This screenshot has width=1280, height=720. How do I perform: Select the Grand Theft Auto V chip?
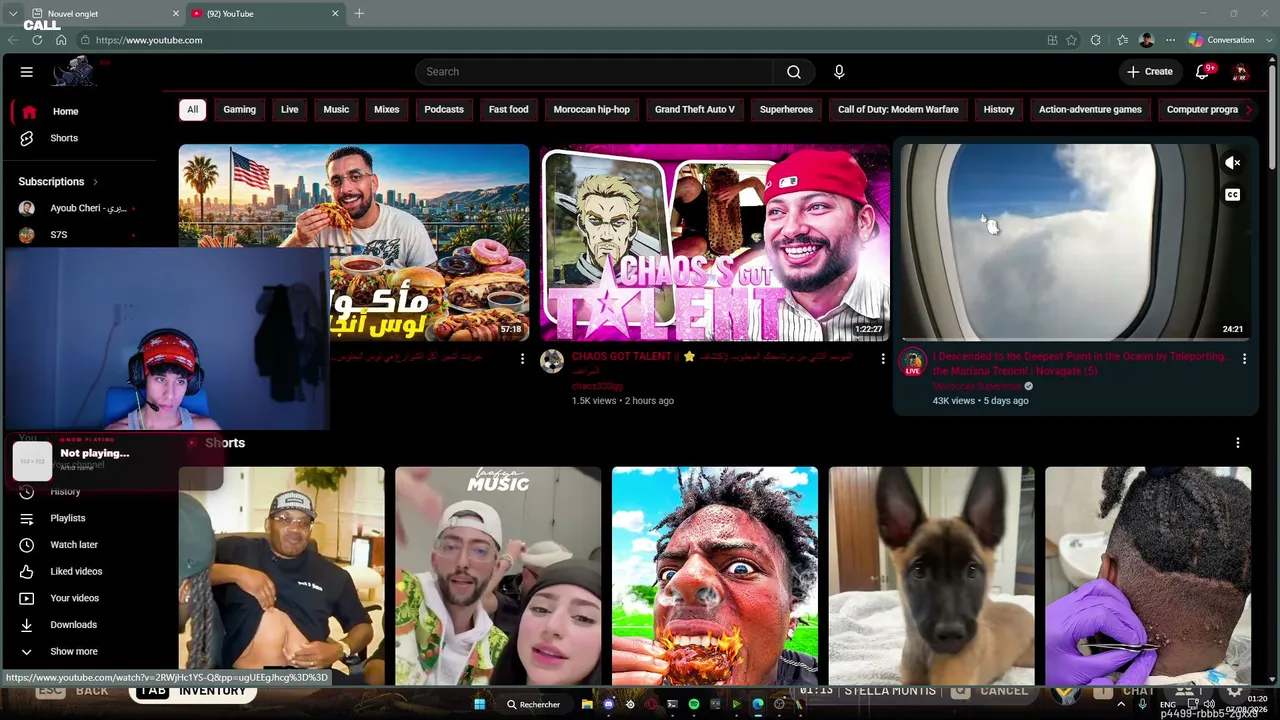(695, 110)
